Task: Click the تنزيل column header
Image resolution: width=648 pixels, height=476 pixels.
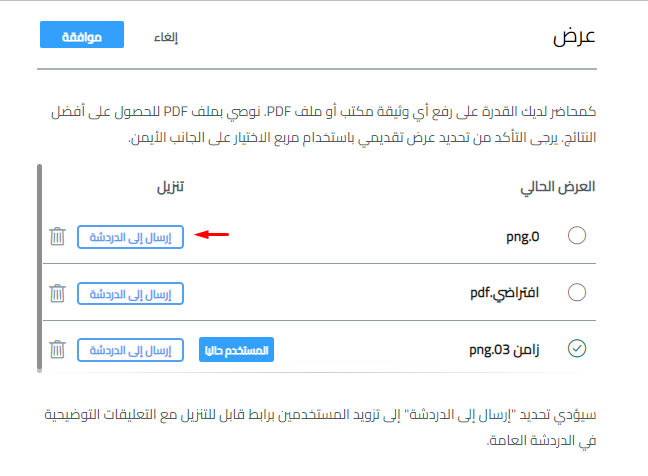Action: coord(170,187)
